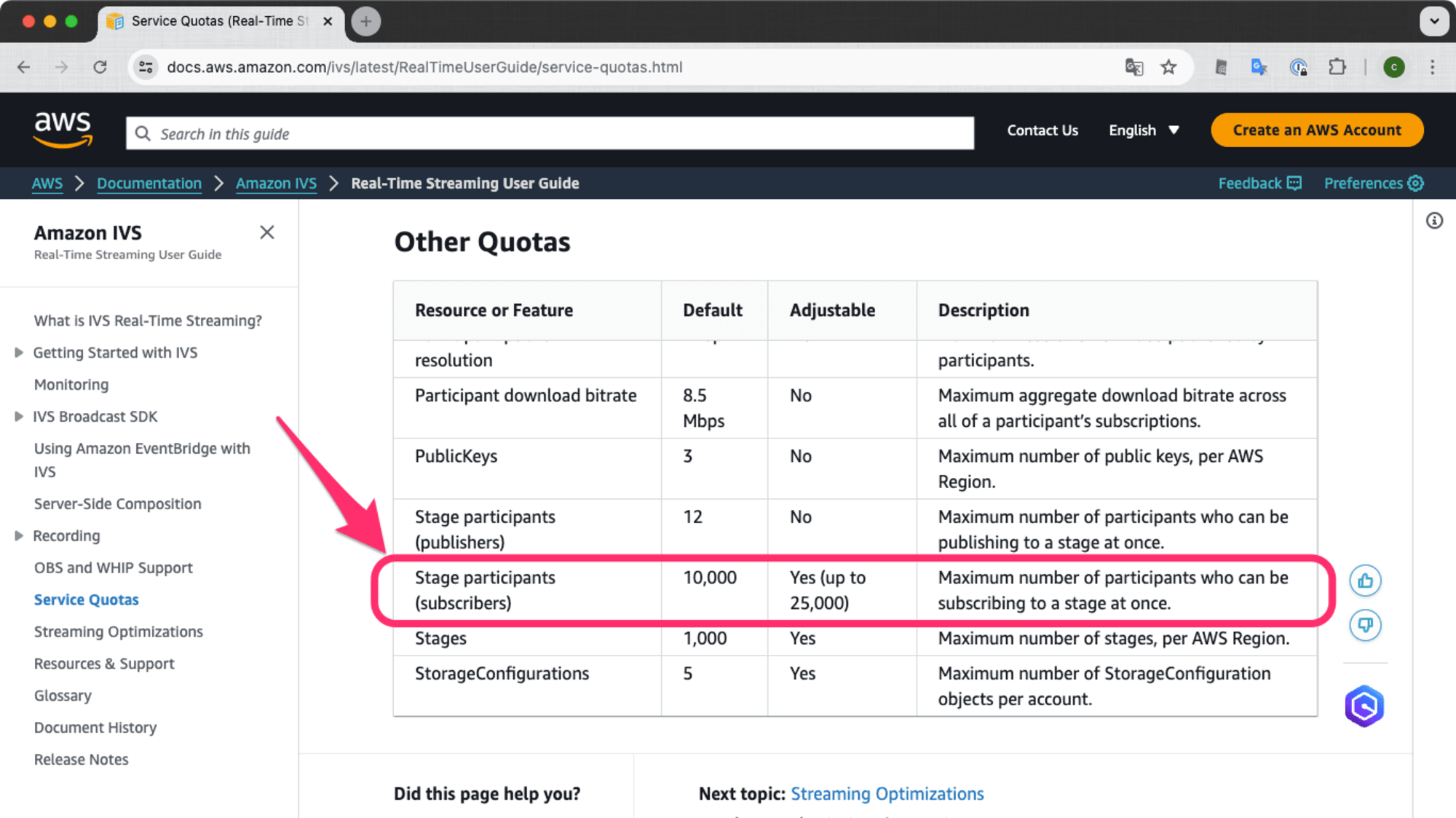Click the StorageConfigurations row label
The image size is (1456, 818).
pyautogui.click(x=502, y=674)
